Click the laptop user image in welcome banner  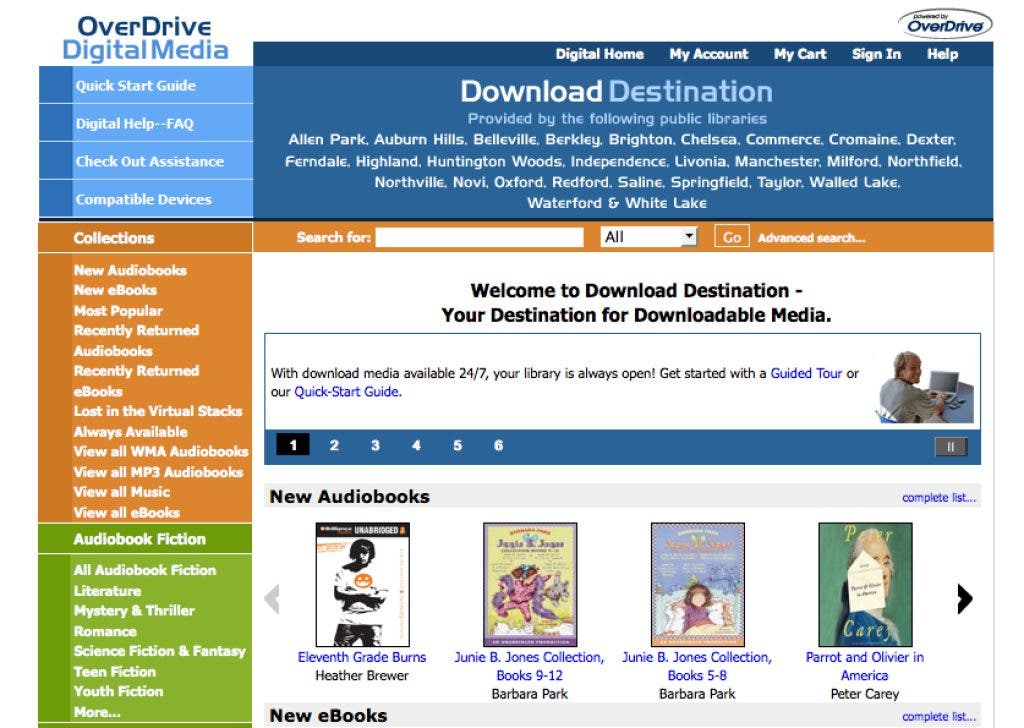[x=923, y=387]
